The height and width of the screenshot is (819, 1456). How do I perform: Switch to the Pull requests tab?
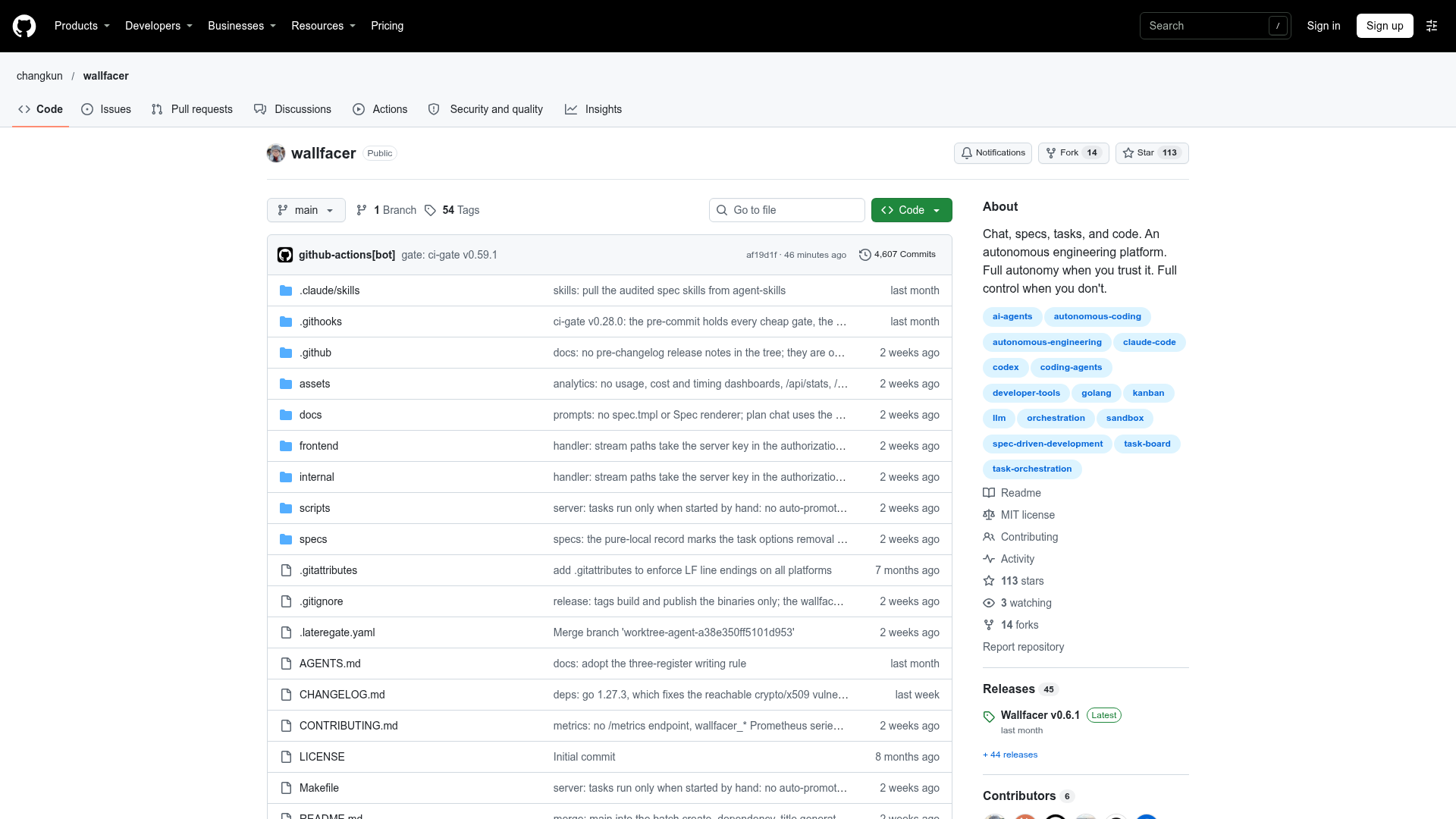click(x=192, y=109)
